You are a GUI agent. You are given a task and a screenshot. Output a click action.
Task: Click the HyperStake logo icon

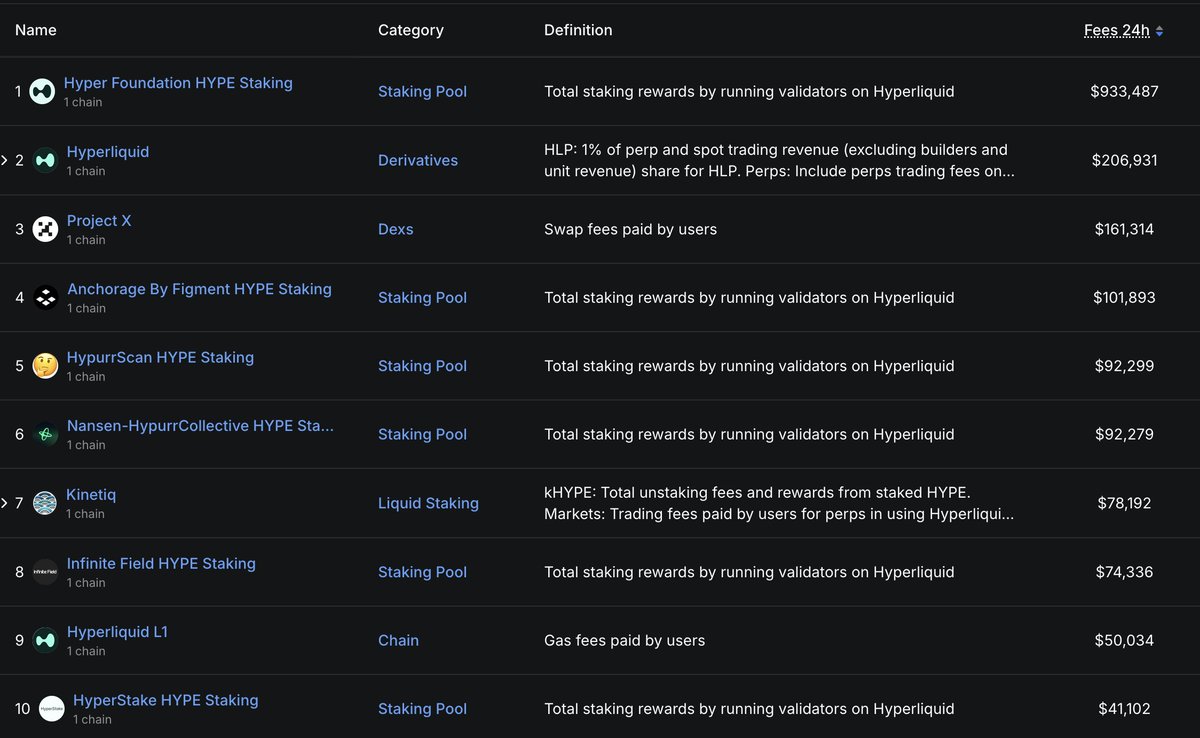pyautogui.click(x=52, y=709)
